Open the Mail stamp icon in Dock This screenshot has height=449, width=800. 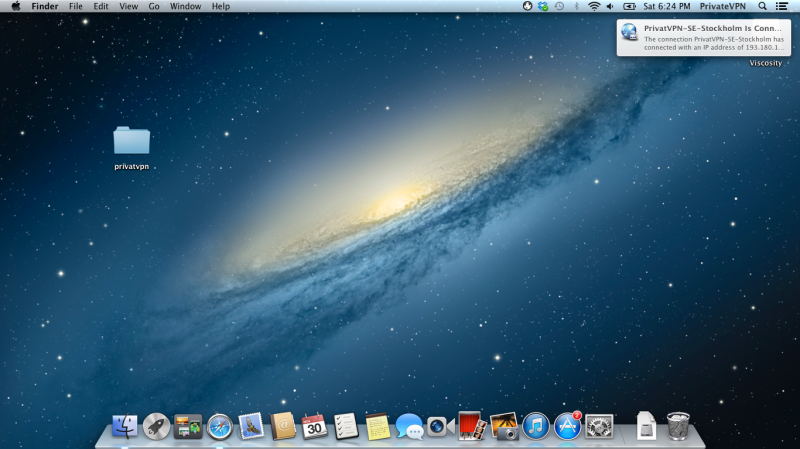pos(251,426)
